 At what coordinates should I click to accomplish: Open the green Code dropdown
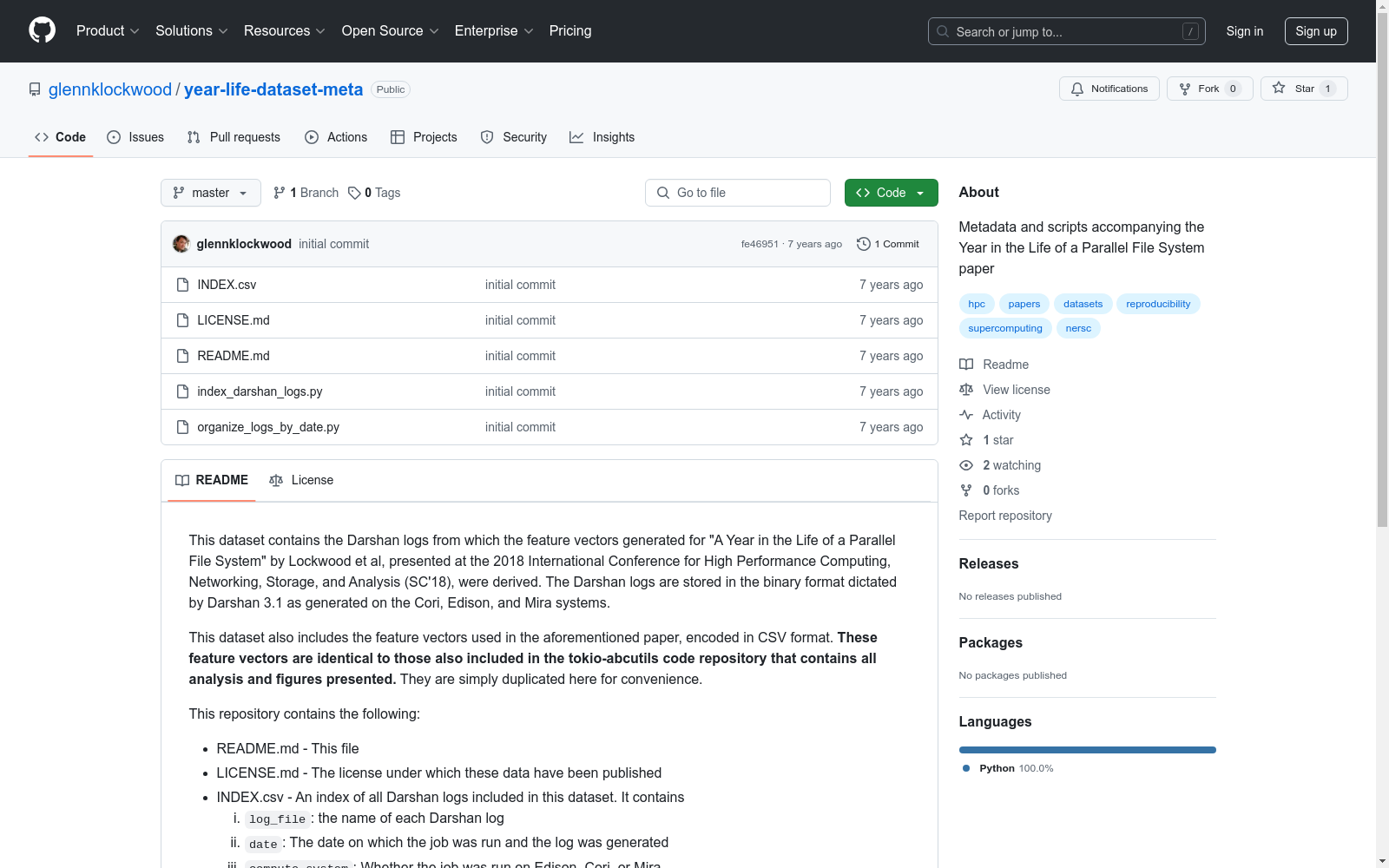click(x=891, y=193)
